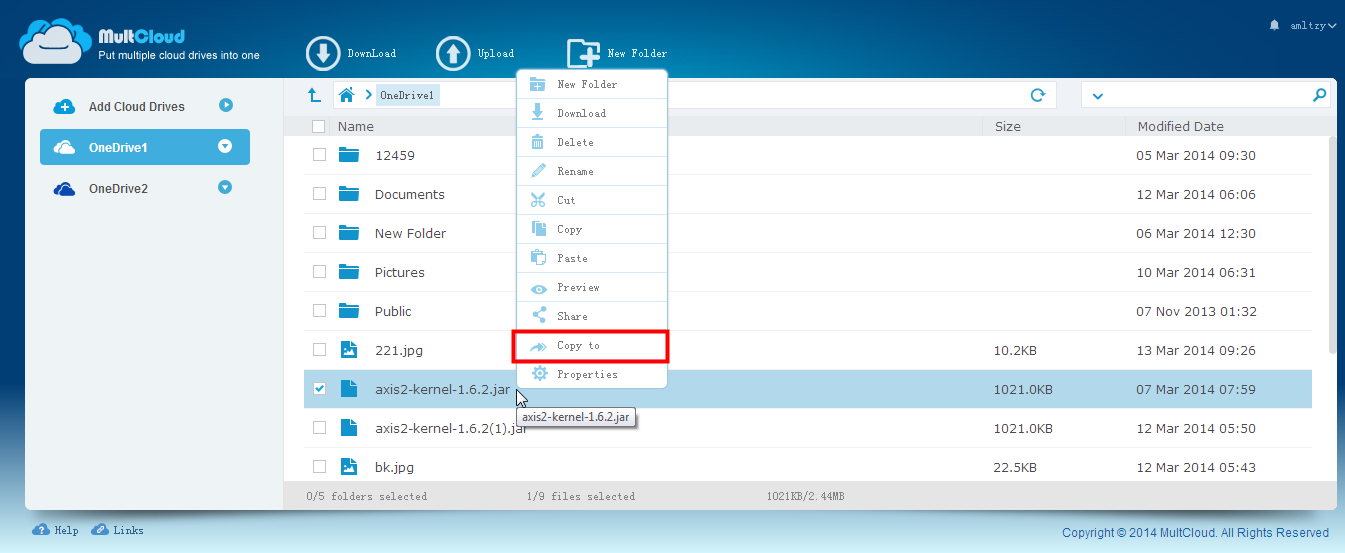
Task: Click the Help icon in footer
Action: point(41,530)
